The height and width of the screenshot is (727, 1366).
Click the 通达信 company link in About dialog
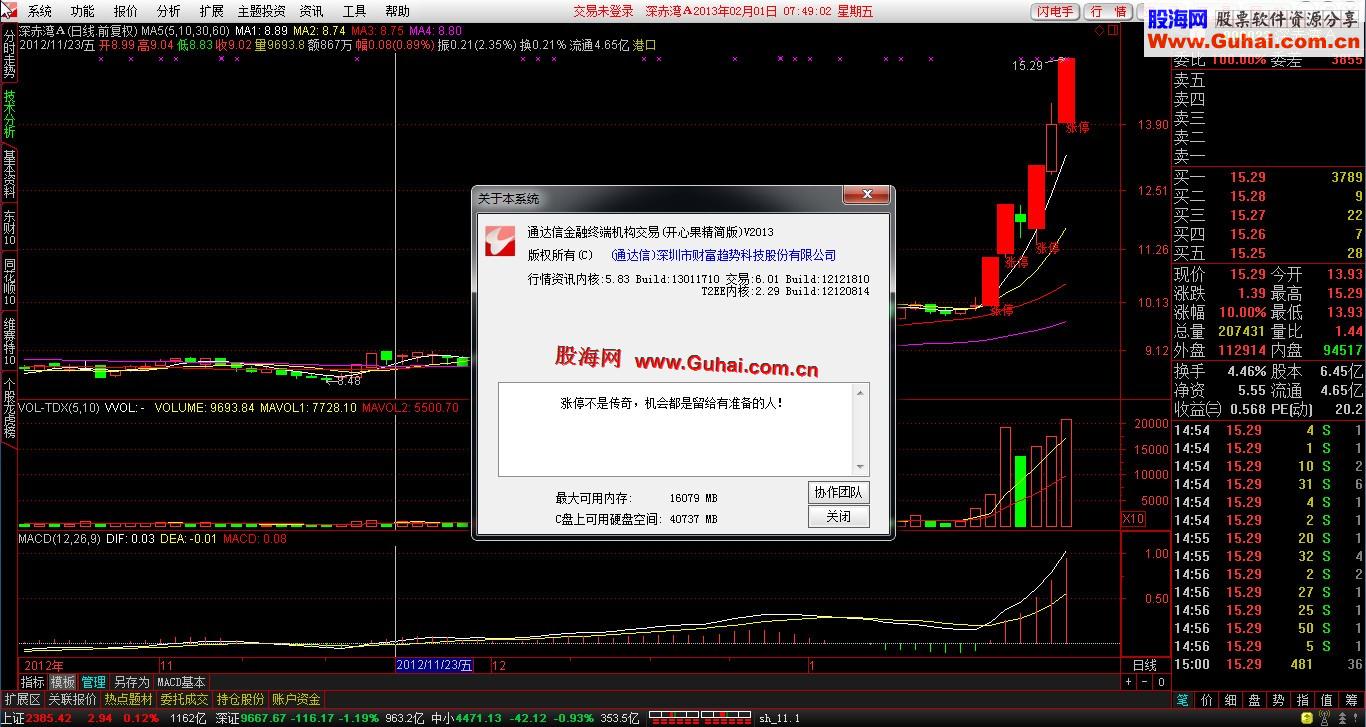723,255
